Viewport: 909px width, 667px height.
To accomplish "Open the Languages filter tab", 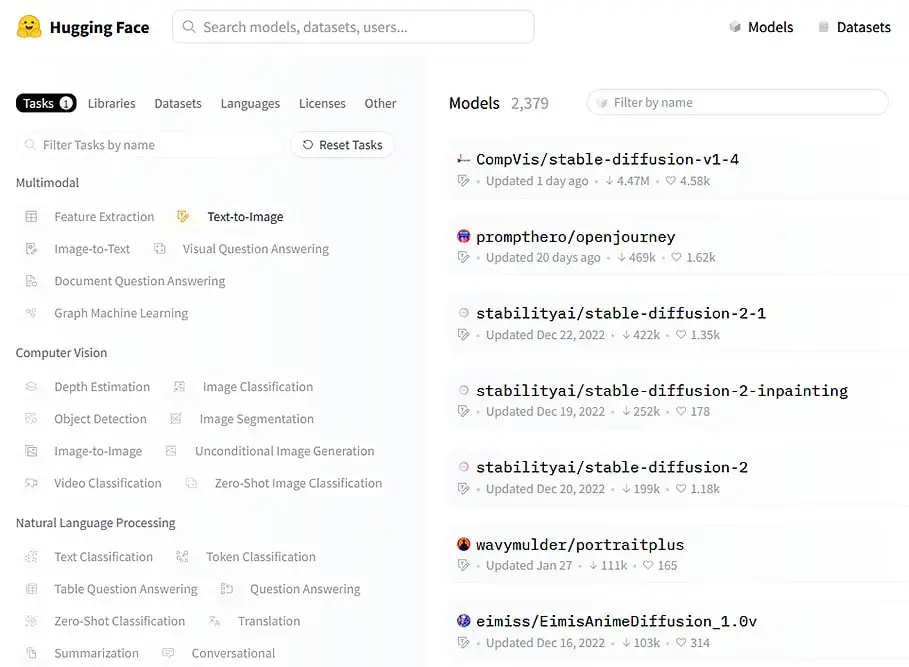I will point(250,104).
